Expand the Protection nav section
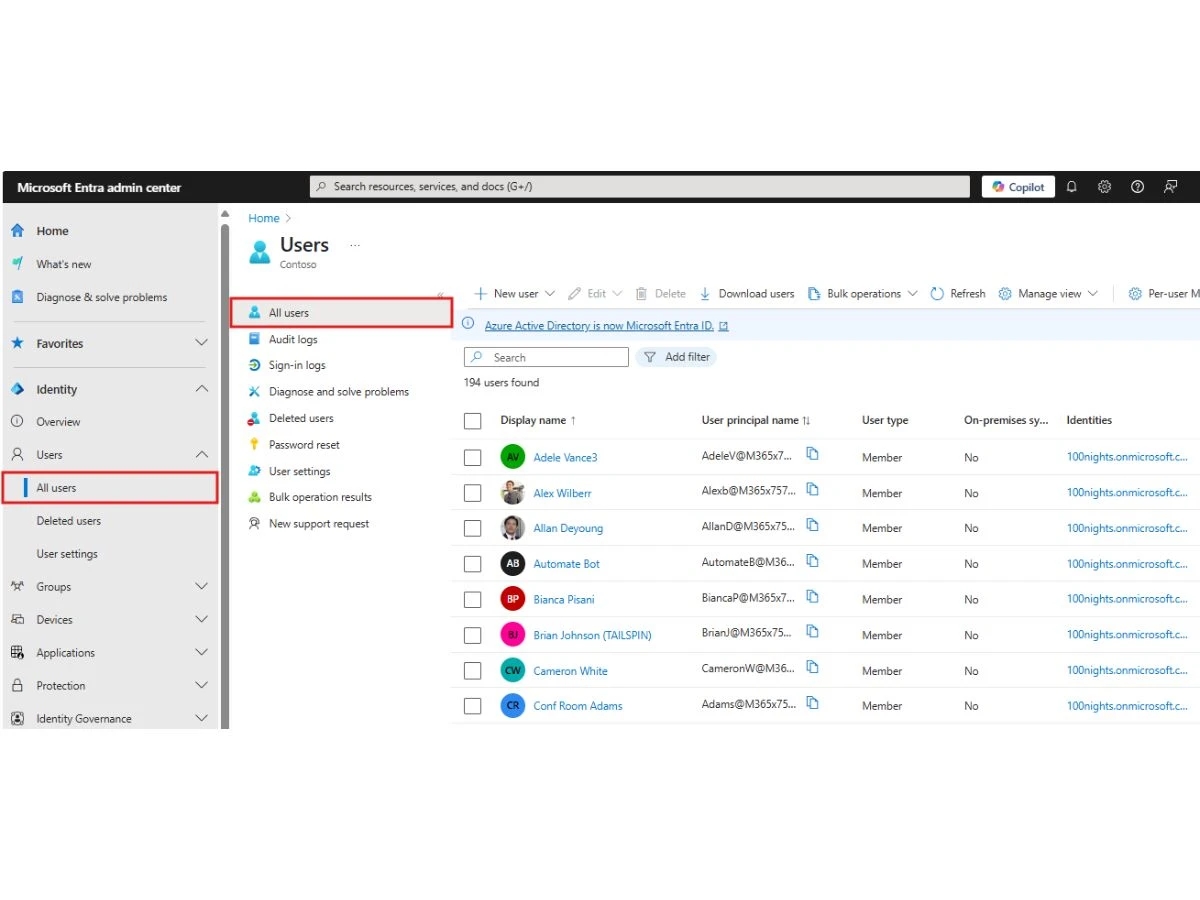Screen dimensions: 1200x900 click(201, 685)
